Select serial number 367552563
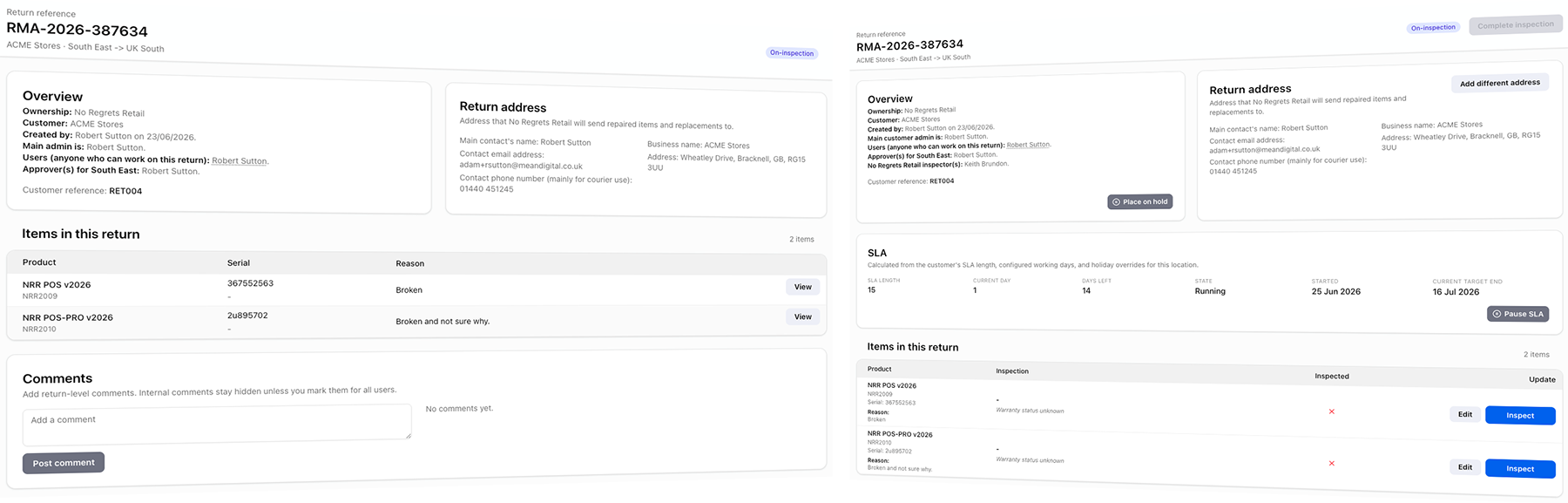 pos(250,283)
